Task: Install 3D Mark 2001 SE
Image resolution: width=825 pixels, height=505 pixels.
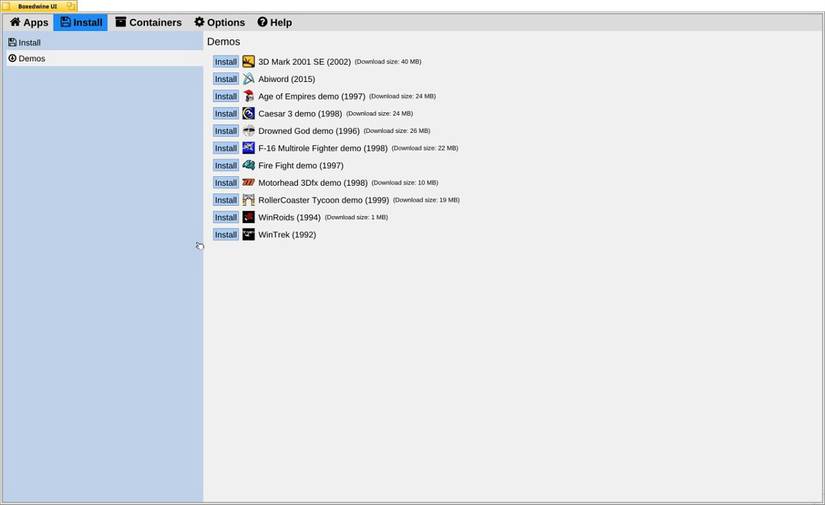Action: [226, 62]
